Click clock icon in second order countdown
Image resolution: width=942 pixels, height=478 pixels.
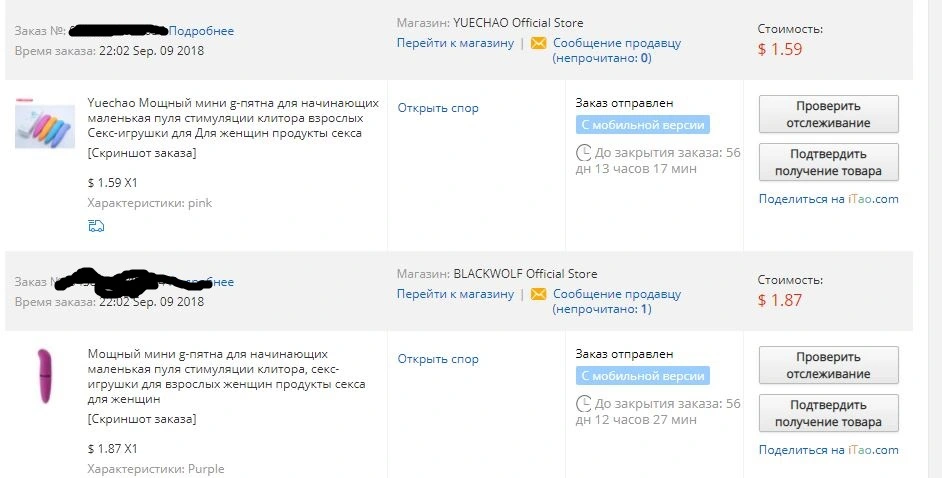pyautogui.click(x=583, y=404)
